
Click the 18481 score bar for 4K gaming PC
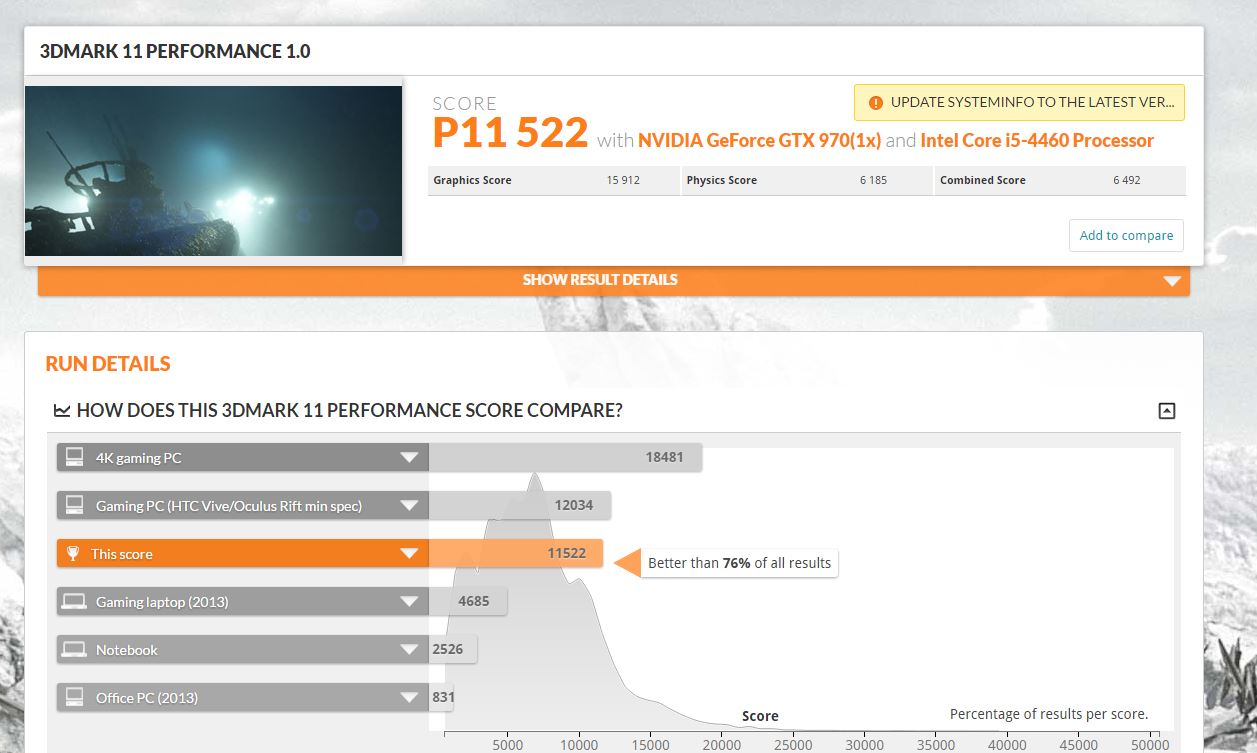click(565, 458)
